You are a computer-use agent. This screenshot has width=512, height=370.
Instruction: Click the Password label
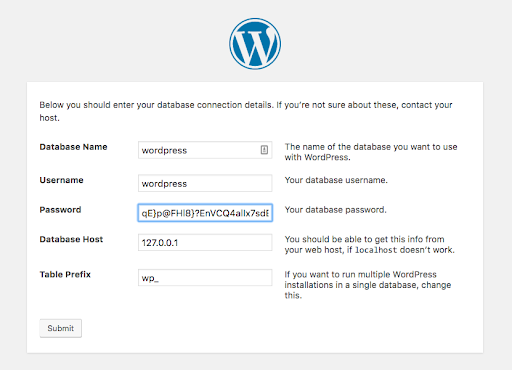pyautogui.click(x=60, y=210)
